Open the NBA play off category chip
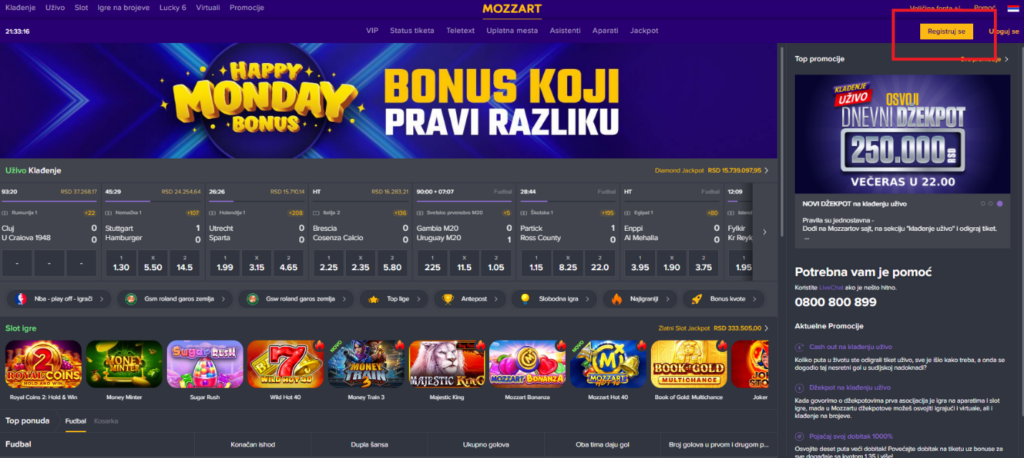This screenshot has height=458, width=1024. (x=58, y=299)
